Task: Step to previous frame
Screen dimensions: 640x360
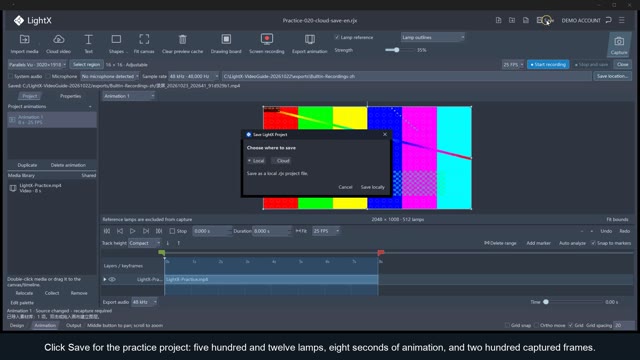Action: pos(120,231)
